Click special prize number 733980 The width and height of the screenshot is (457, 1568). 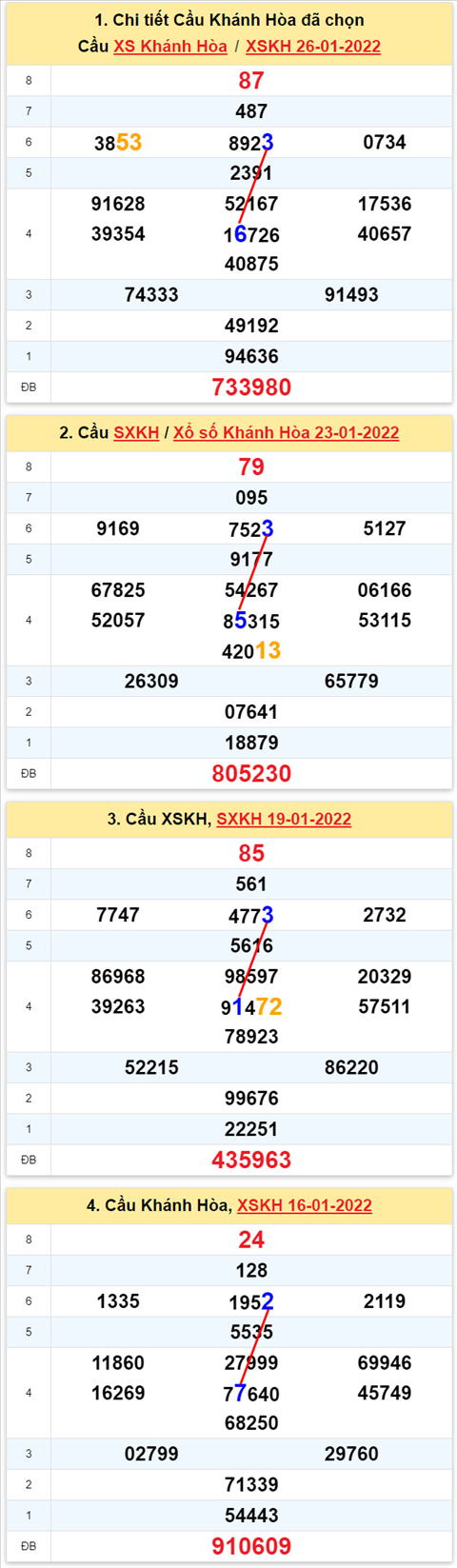[251, 387]
